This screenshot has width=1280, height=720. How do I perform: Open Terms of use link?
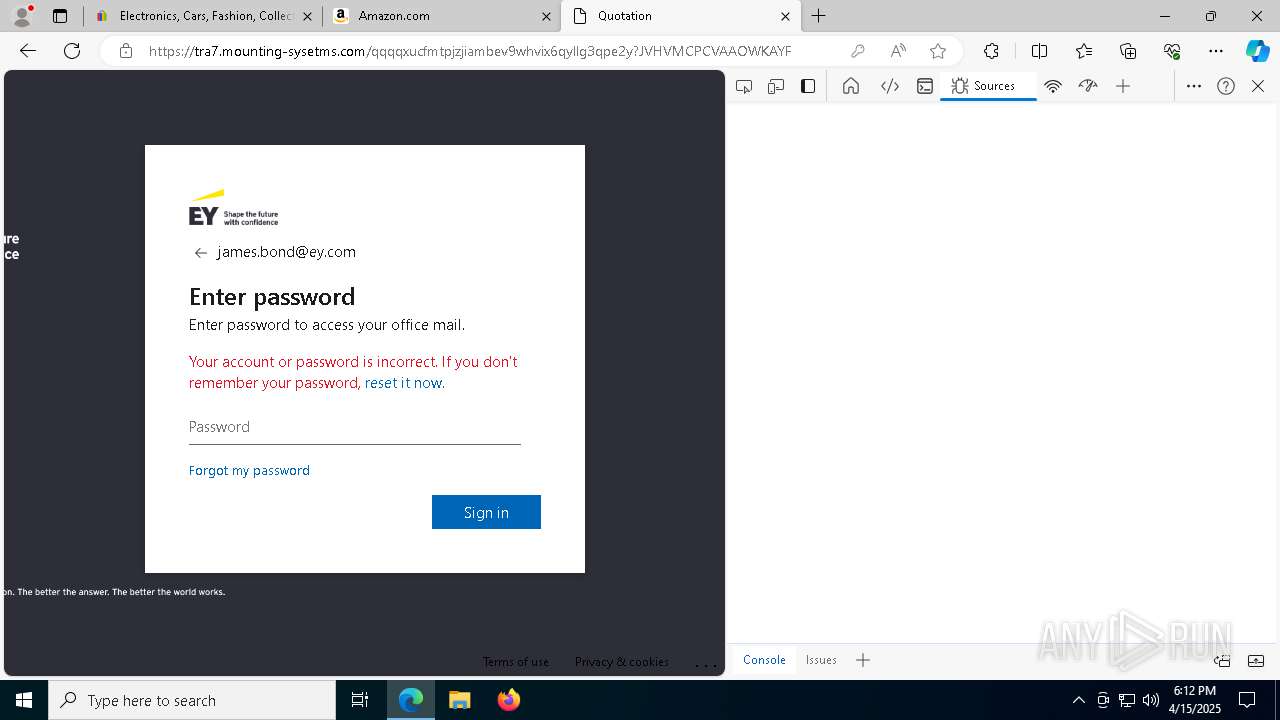click(515, 662)
